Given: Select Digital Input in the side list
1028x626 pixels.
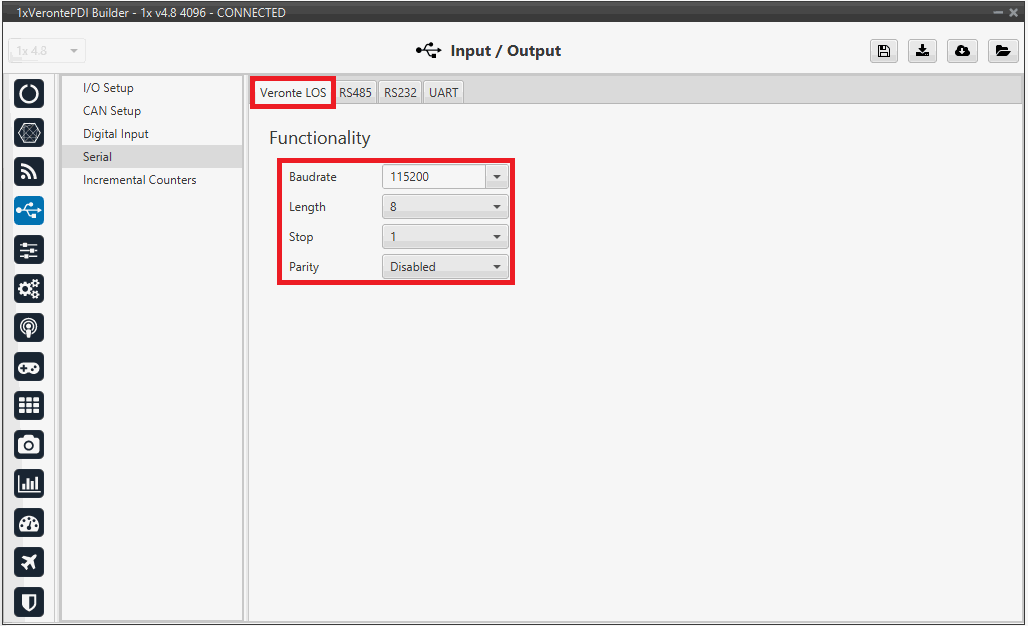Looking at the screenshot, I should (152, 134).
